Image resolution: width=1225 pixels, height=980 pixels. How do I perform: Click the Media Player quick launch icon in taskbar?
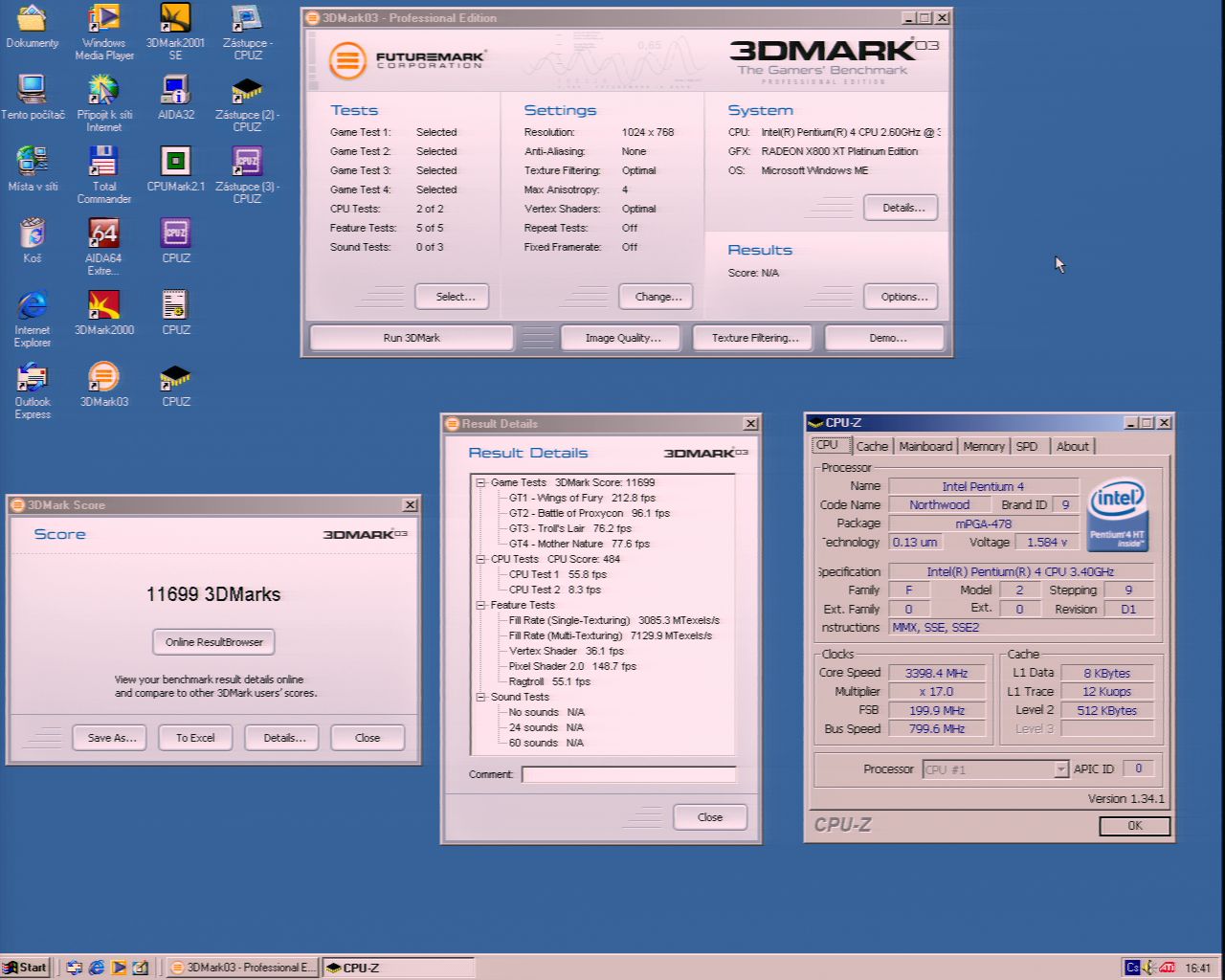coord(119,968)
